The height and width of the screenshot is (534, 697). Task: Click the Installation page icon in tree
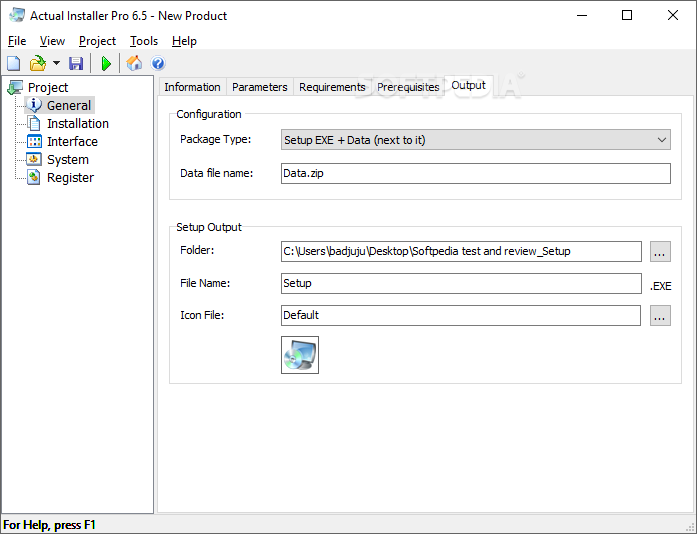click(x=34, y=123)
